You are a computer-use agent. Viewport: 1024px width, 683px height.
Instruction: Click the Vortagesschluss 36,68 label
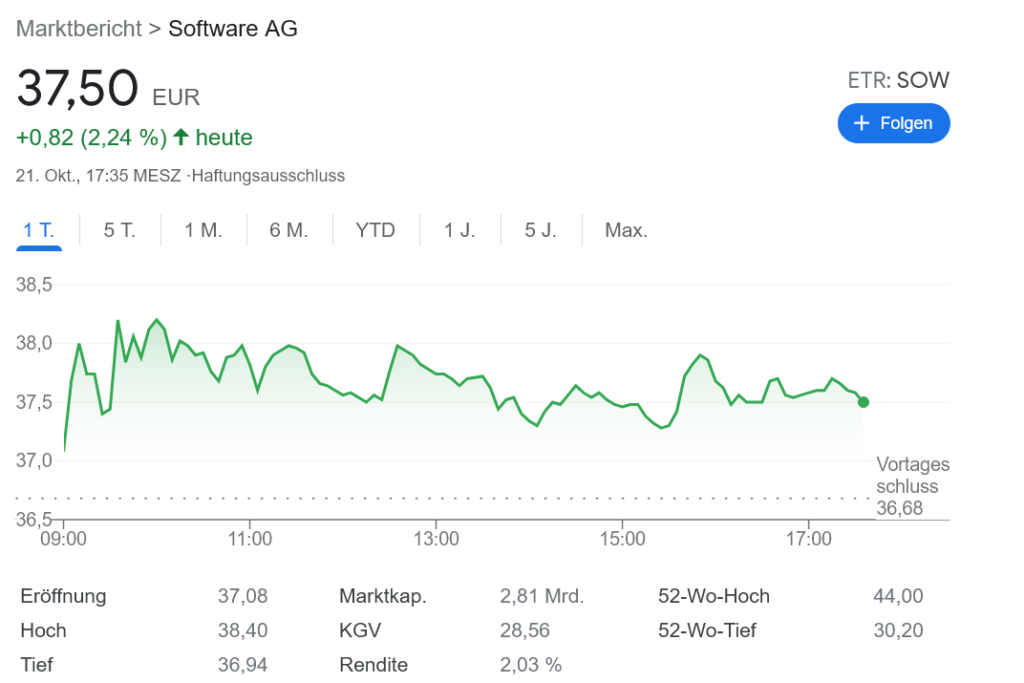(912, 487)
